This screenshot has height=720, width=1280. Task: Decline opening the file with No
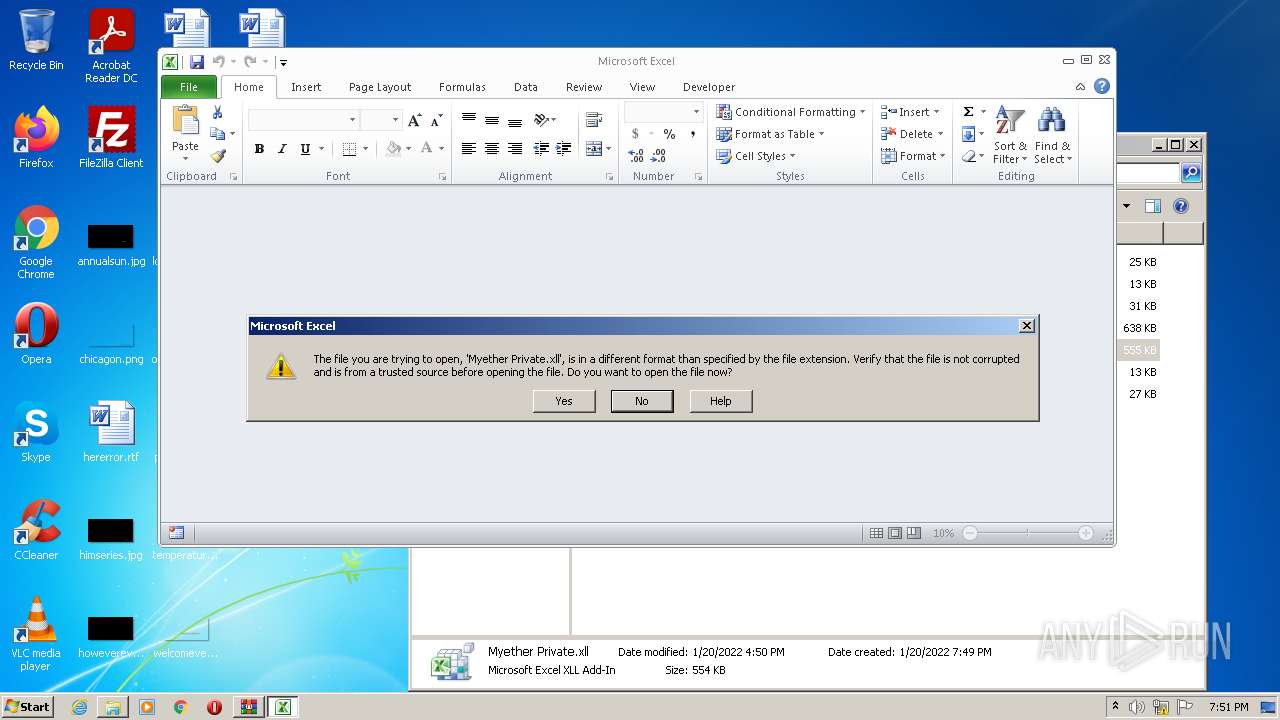pos(642,401)
